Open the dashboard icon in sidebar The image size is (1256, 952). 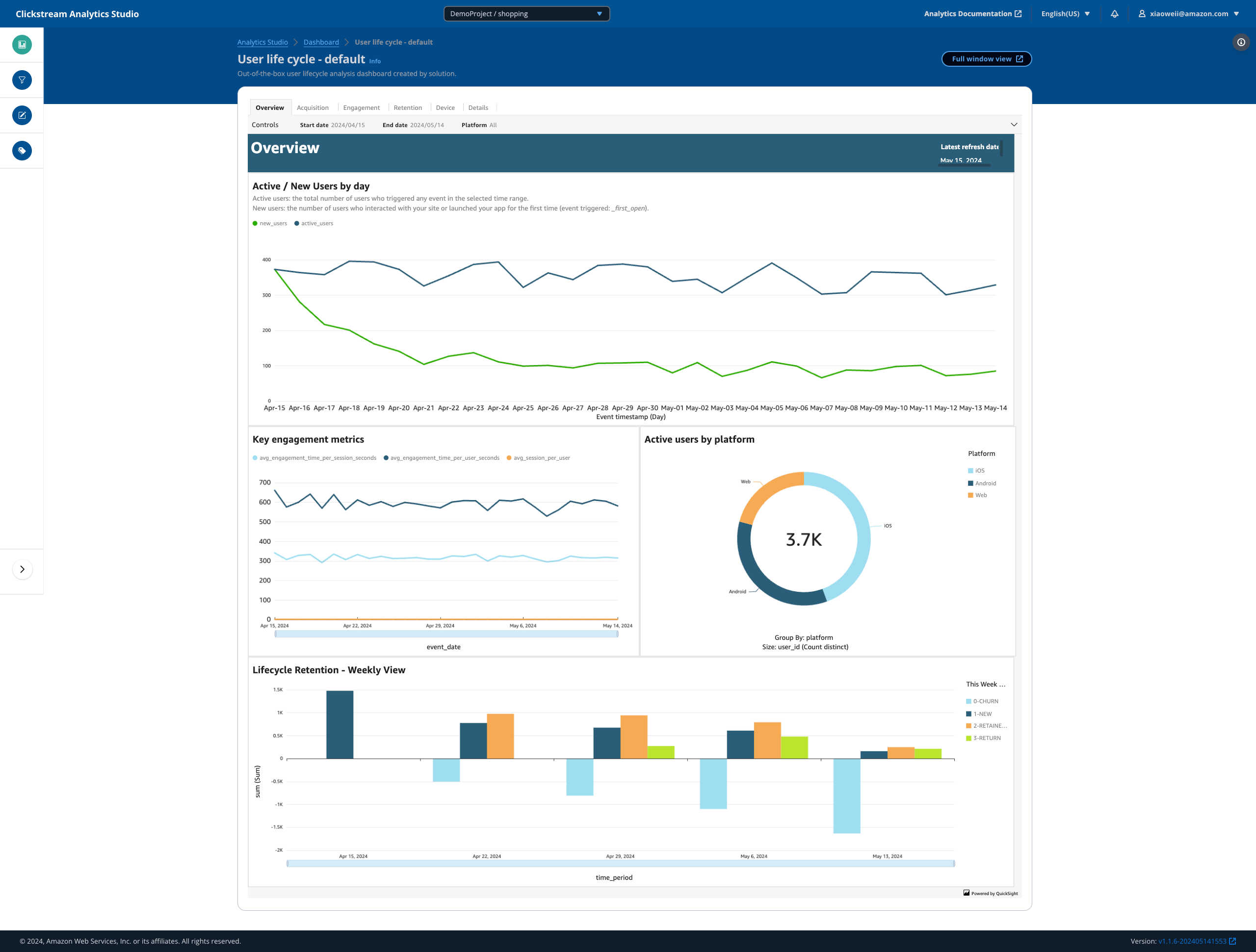(22, 45)
